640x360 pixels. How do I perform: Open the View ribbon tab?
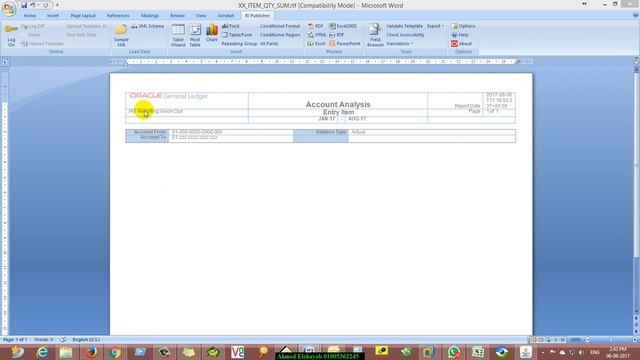tap(201, 16)
